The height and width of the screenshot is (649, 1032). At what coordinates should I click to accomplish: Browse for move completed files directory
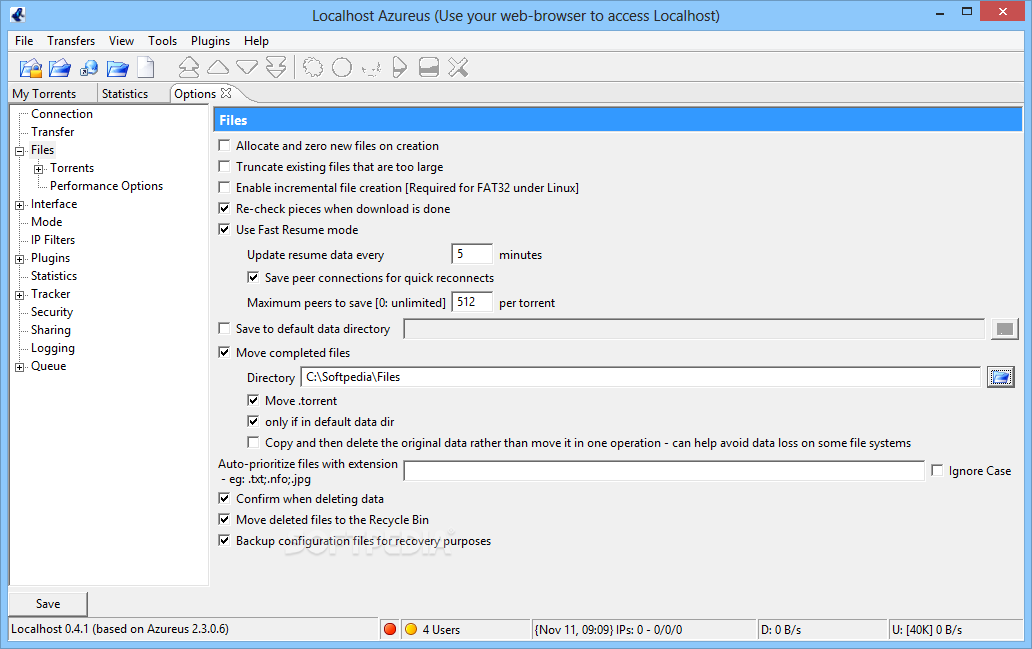click(x=1000, y=377)
